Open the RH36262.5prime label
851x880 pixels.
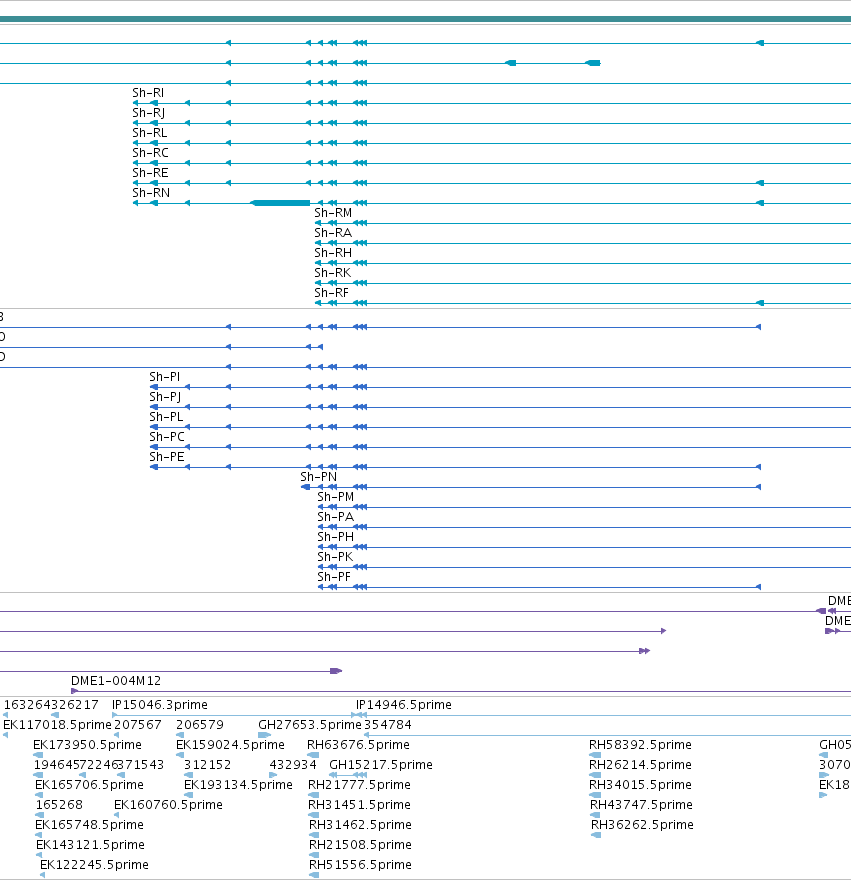642,825
